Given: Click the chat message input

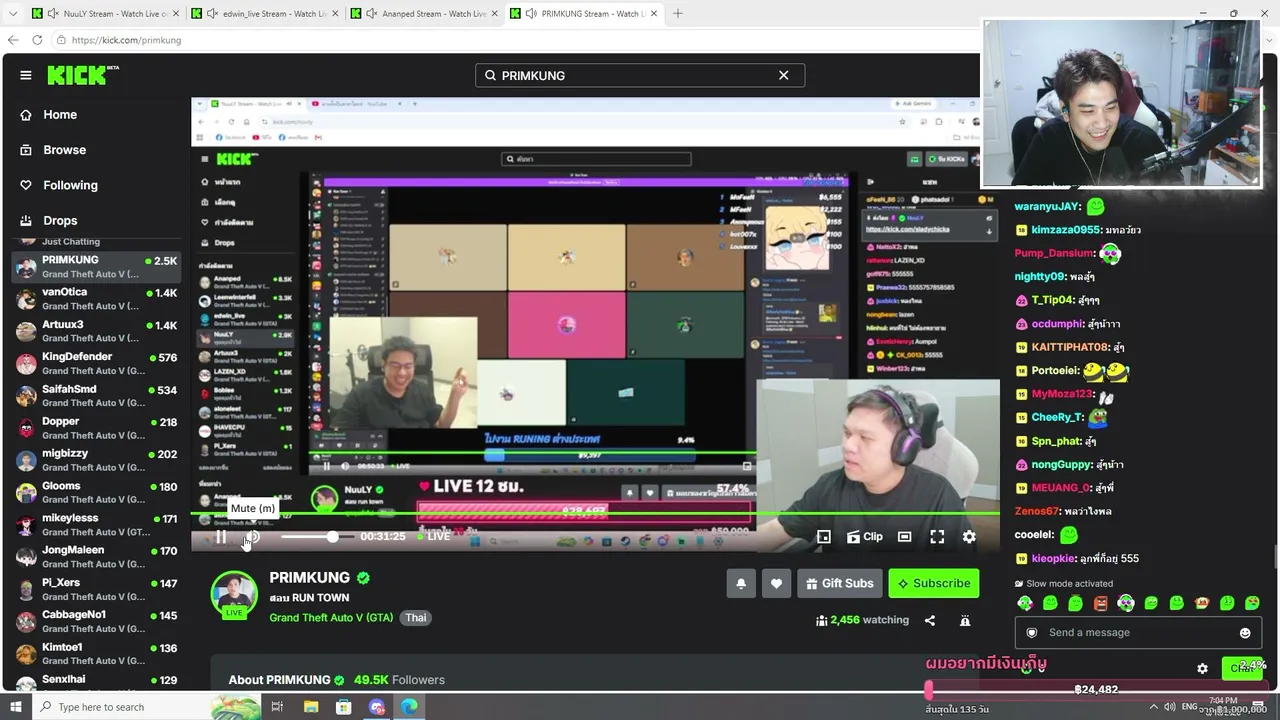Looking at the screenshot, I should (x=1138, y=632).
